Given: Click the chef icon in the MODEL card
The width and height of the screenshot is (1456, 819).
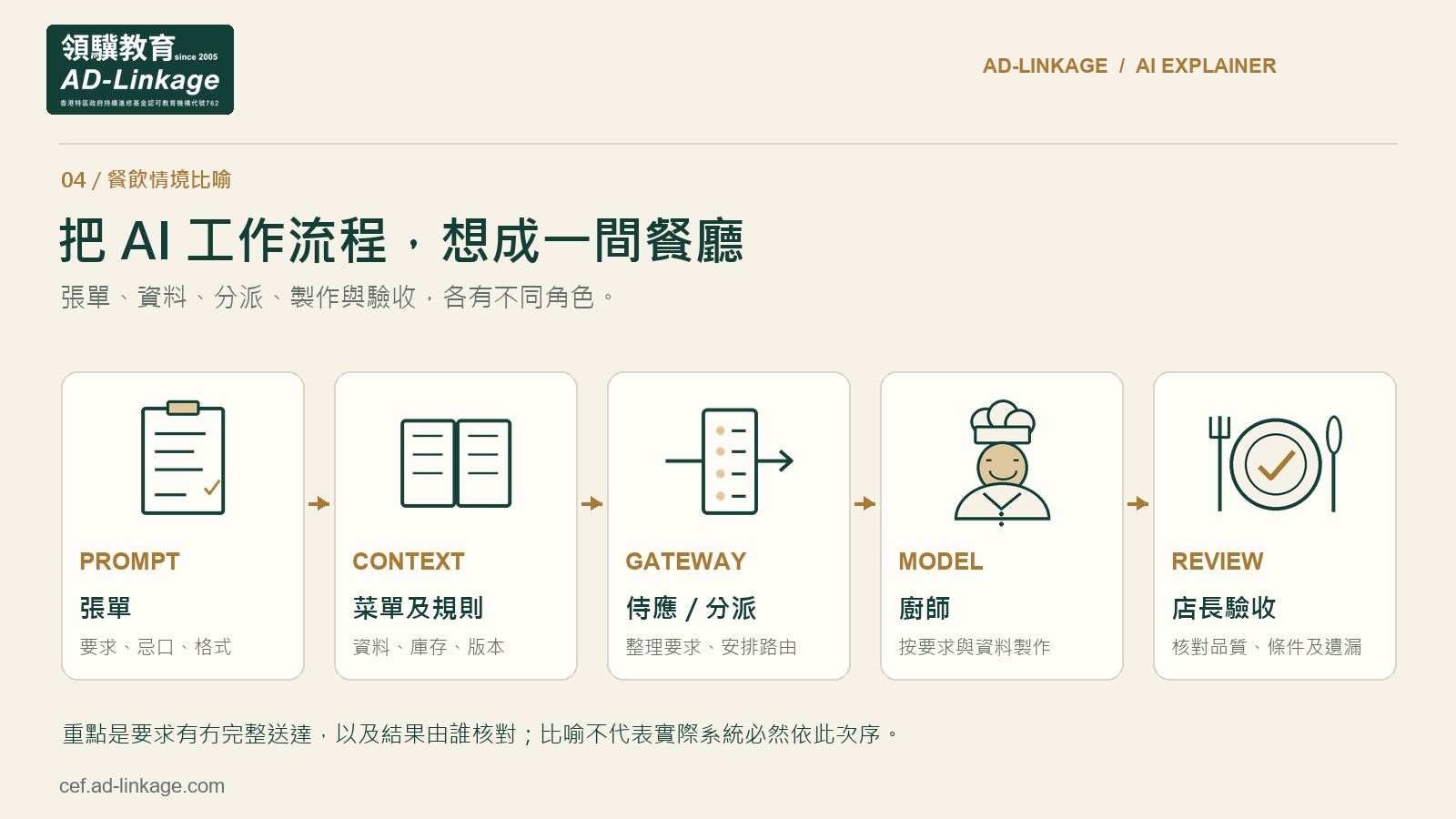Looking at the screenshot, I should 1002,463.
